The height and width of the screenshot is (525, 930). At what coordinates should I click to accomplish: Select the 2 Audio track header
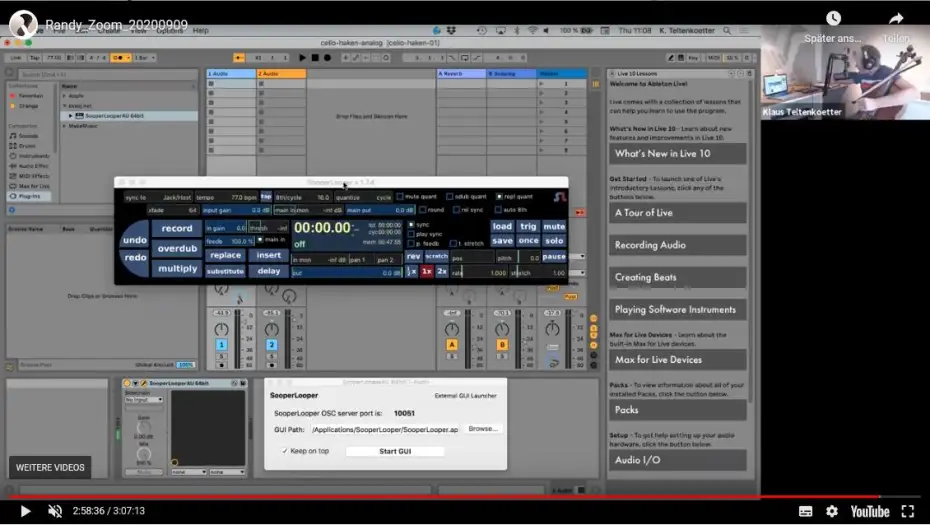[281, 74]
